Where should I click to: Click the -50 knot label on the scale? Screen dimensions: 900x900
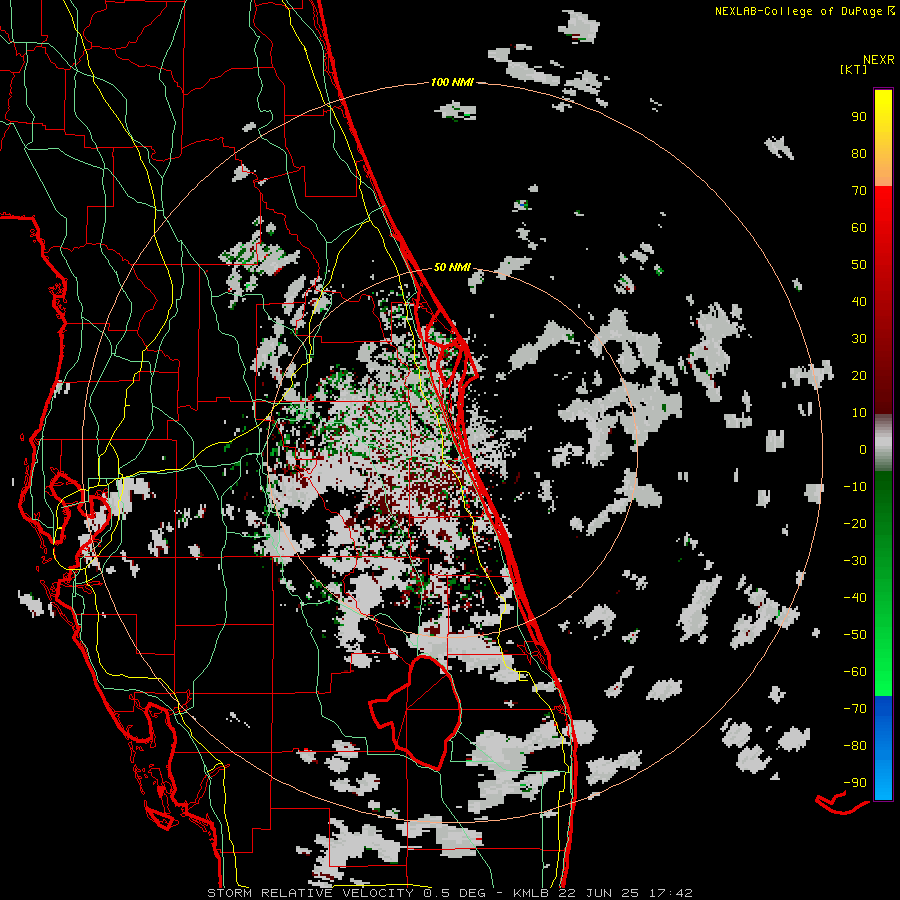[855, 635]
